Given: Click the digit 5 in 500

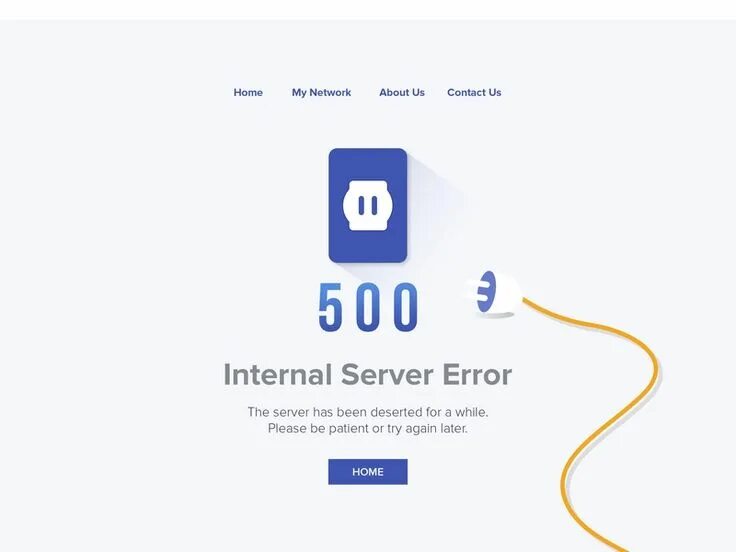Looking at the screenshot, I should tap(330, 307).
